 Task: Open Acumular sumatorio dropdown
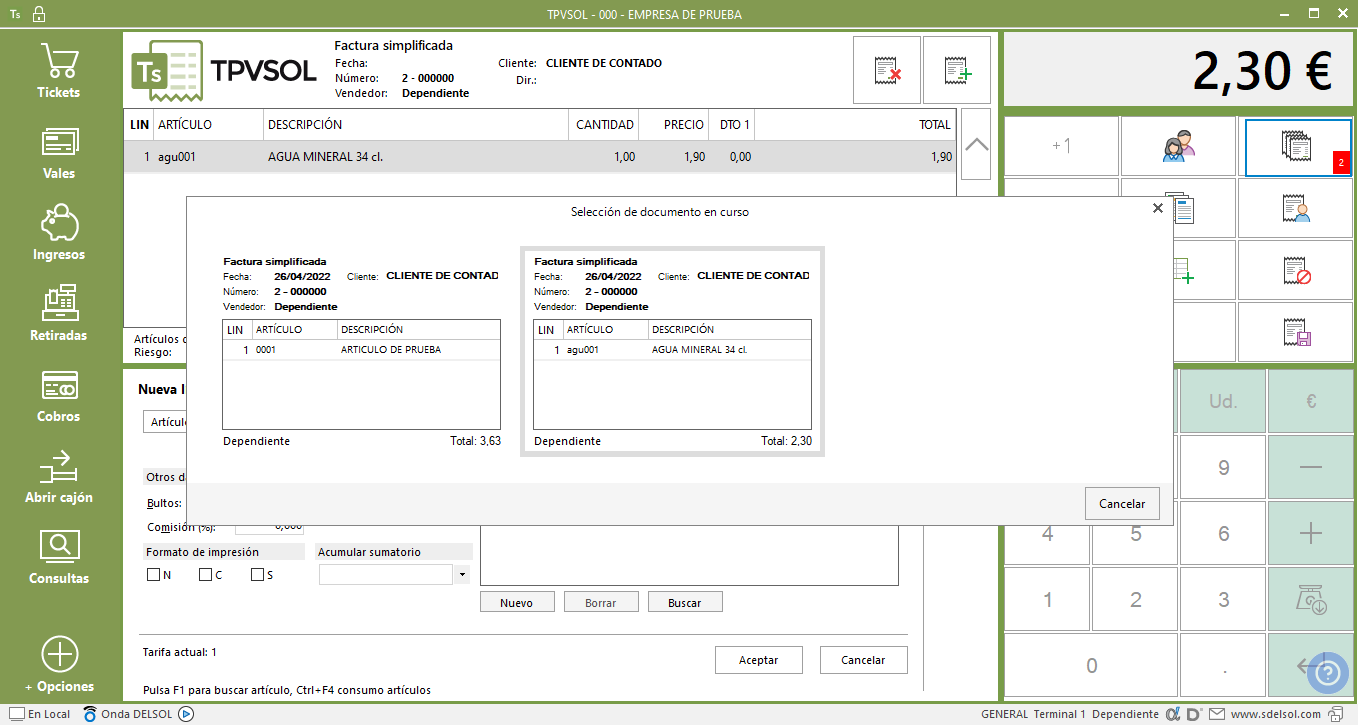(461, 575)
